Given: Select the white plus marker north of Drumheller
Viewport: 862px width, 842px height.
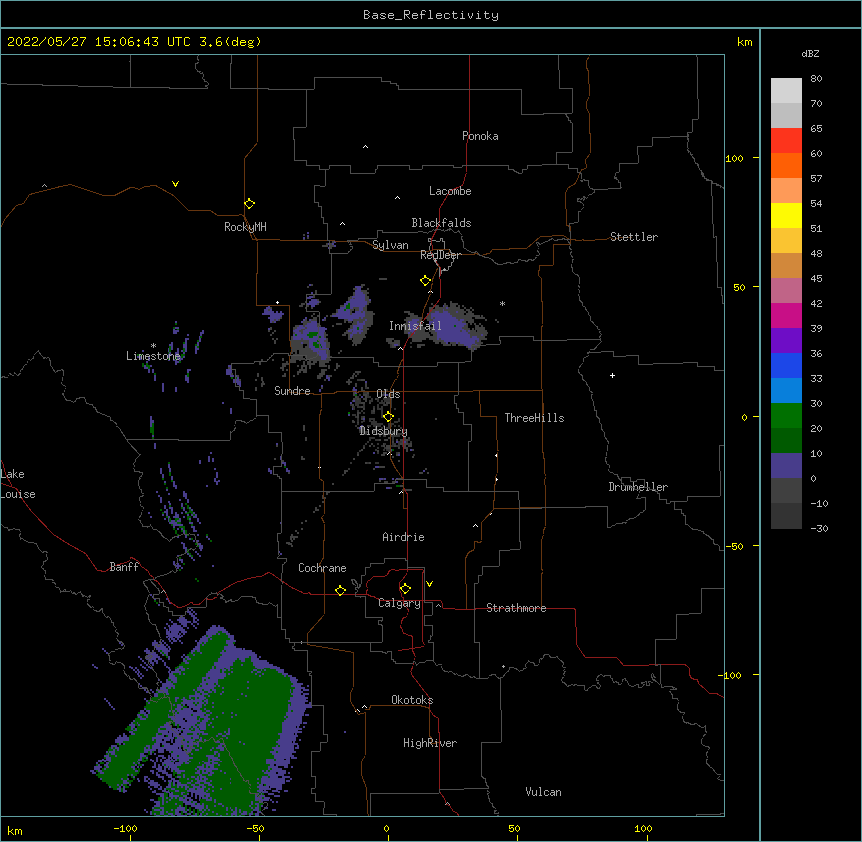Looking at the screenshot, I should (x=612, y=375).
